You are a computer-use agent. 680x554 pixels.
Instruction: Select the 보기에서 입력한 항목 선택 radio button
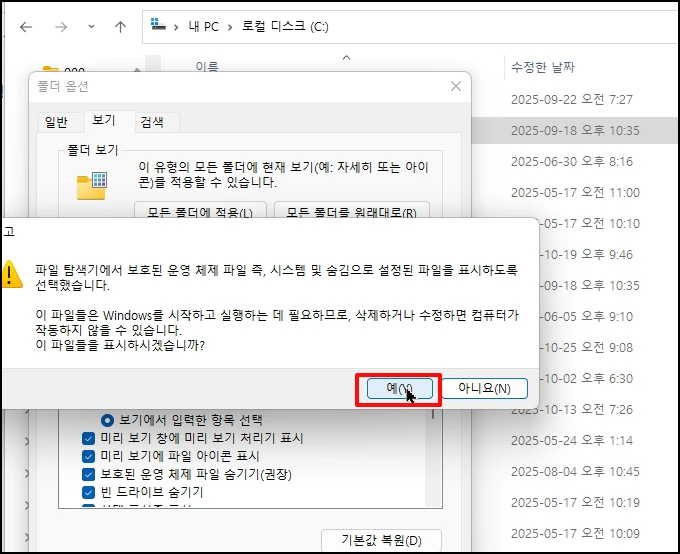pyautogui.click(x=107, y=420)
